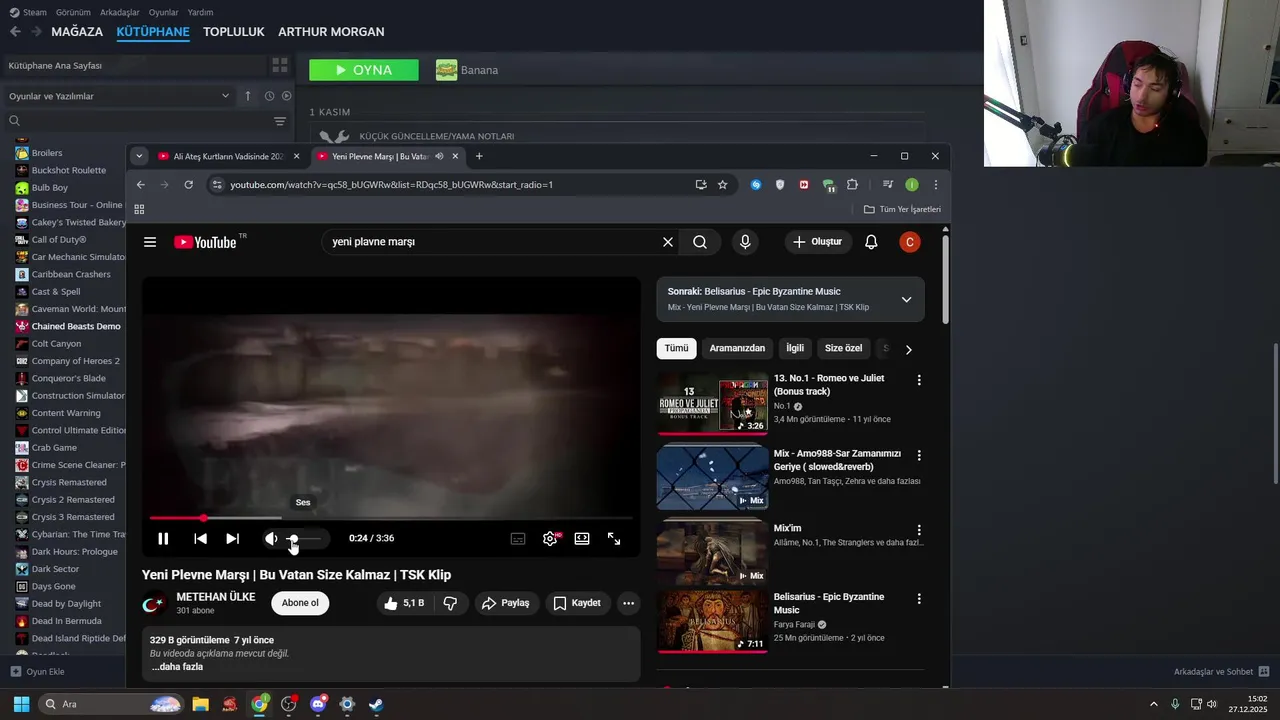This screenshot has height=720, width=1280.
Task: Reload the page in Chrome
Action: point(188,185)
